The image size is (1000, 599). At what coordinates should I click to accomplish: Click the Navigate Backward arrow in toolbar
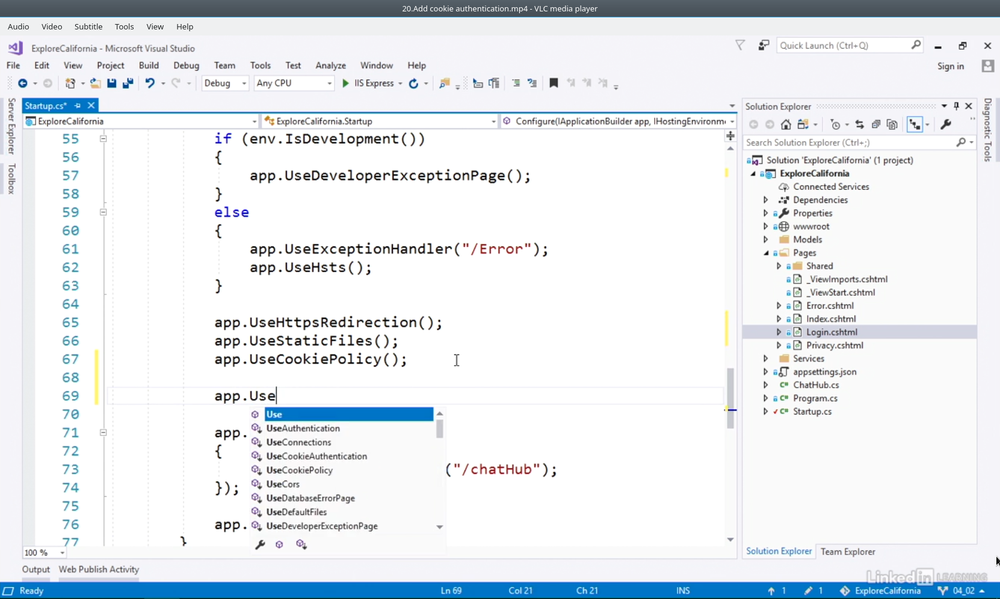22,84
